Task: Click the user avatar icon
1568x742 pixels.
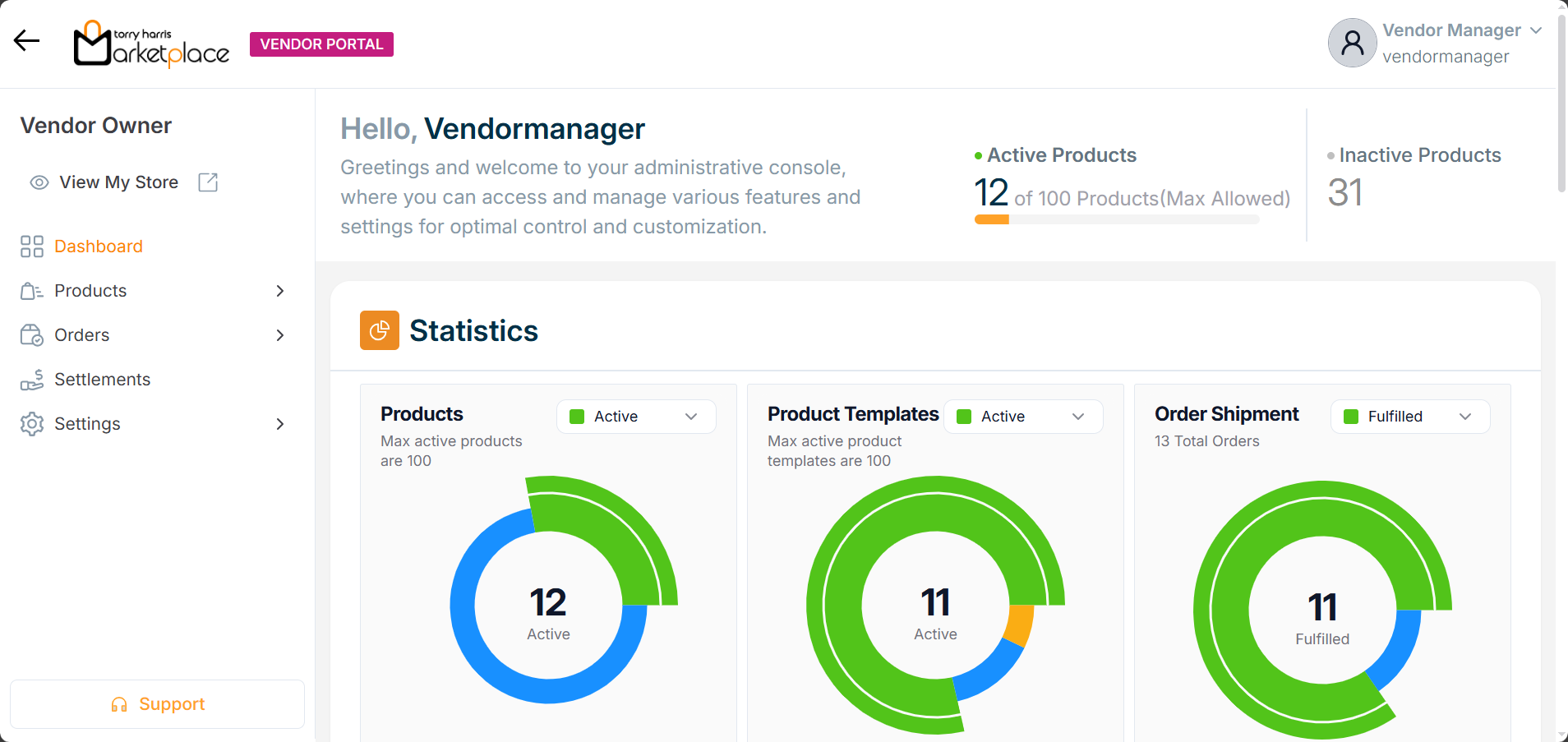Action: tap(1352, 44)
